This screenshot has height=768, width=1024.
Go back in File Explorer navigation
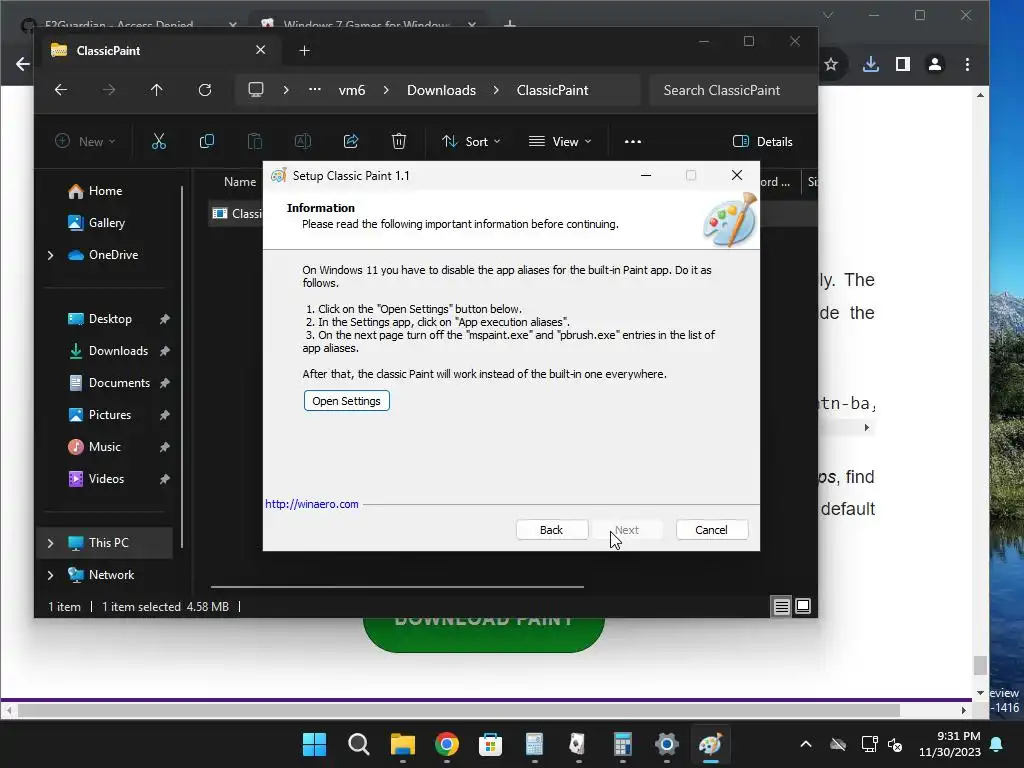(x=61, y=90)
